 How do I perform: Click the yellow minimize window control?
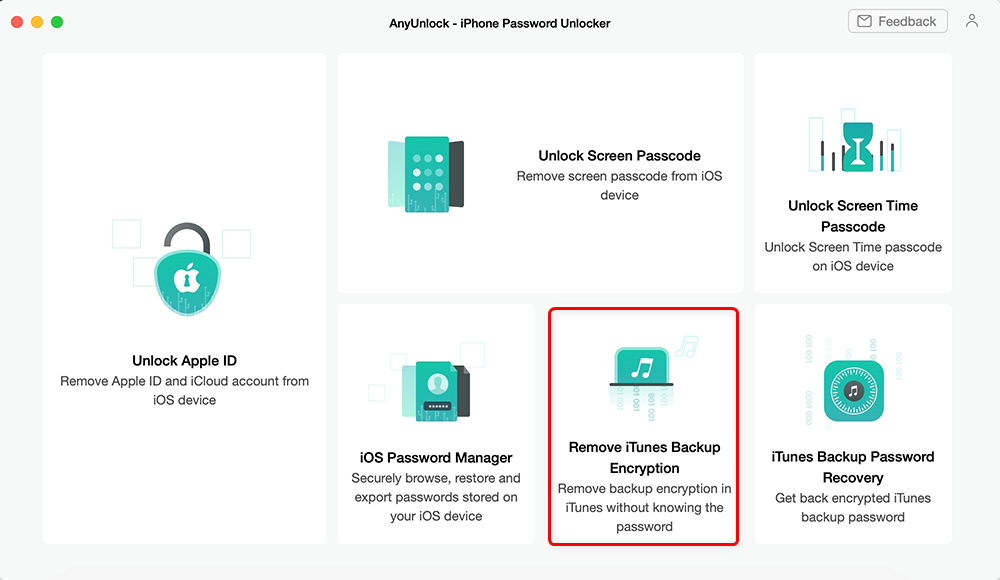(x=37, y=19)
